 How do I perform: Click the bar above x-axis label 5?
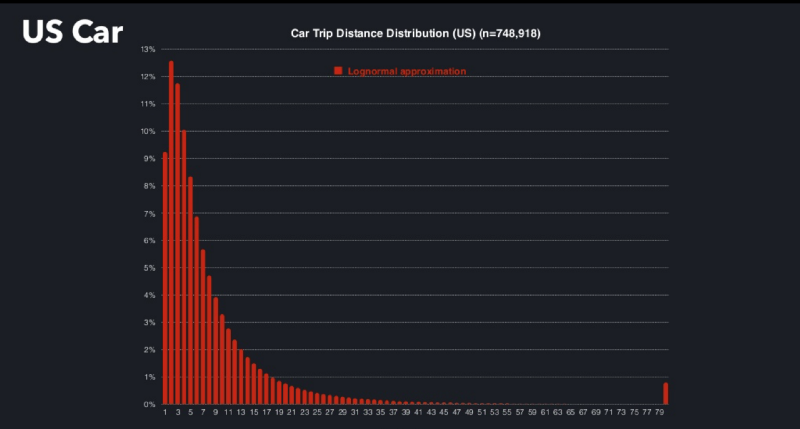click(190, 290)
